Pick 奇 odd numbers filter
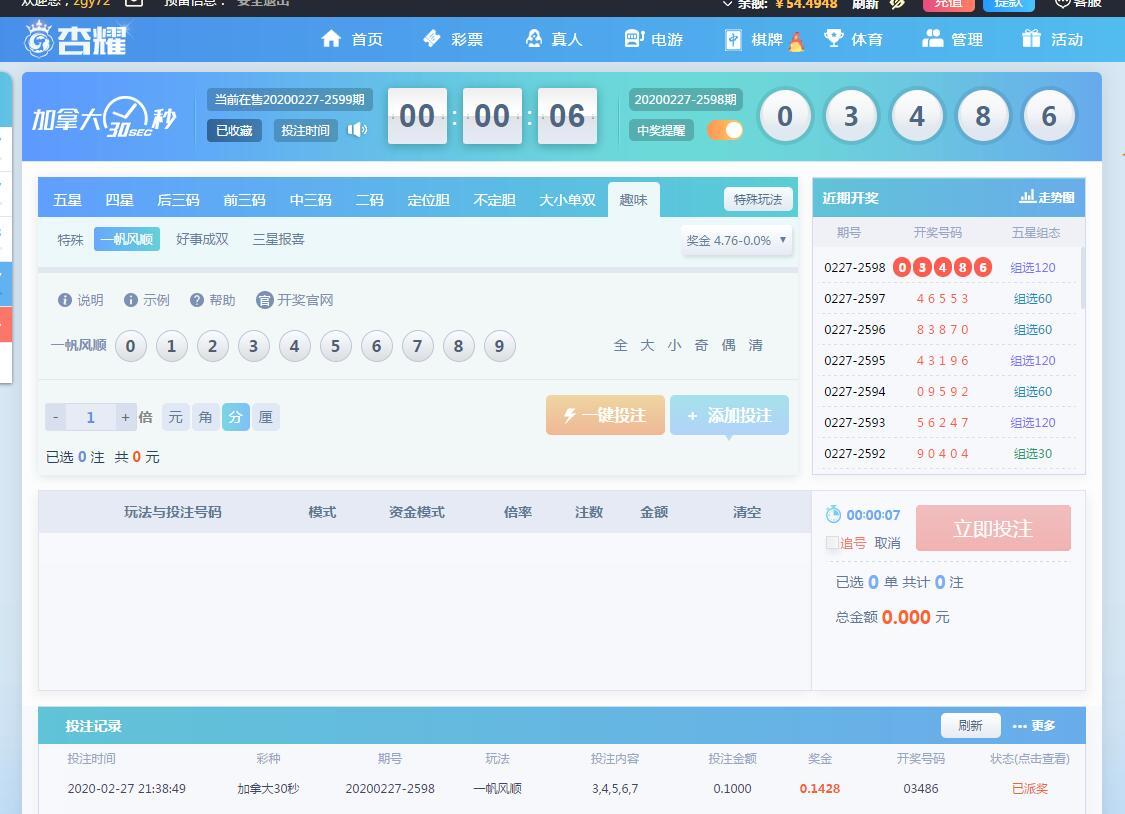The image size is (1125, 814). [x=701, y=345]
